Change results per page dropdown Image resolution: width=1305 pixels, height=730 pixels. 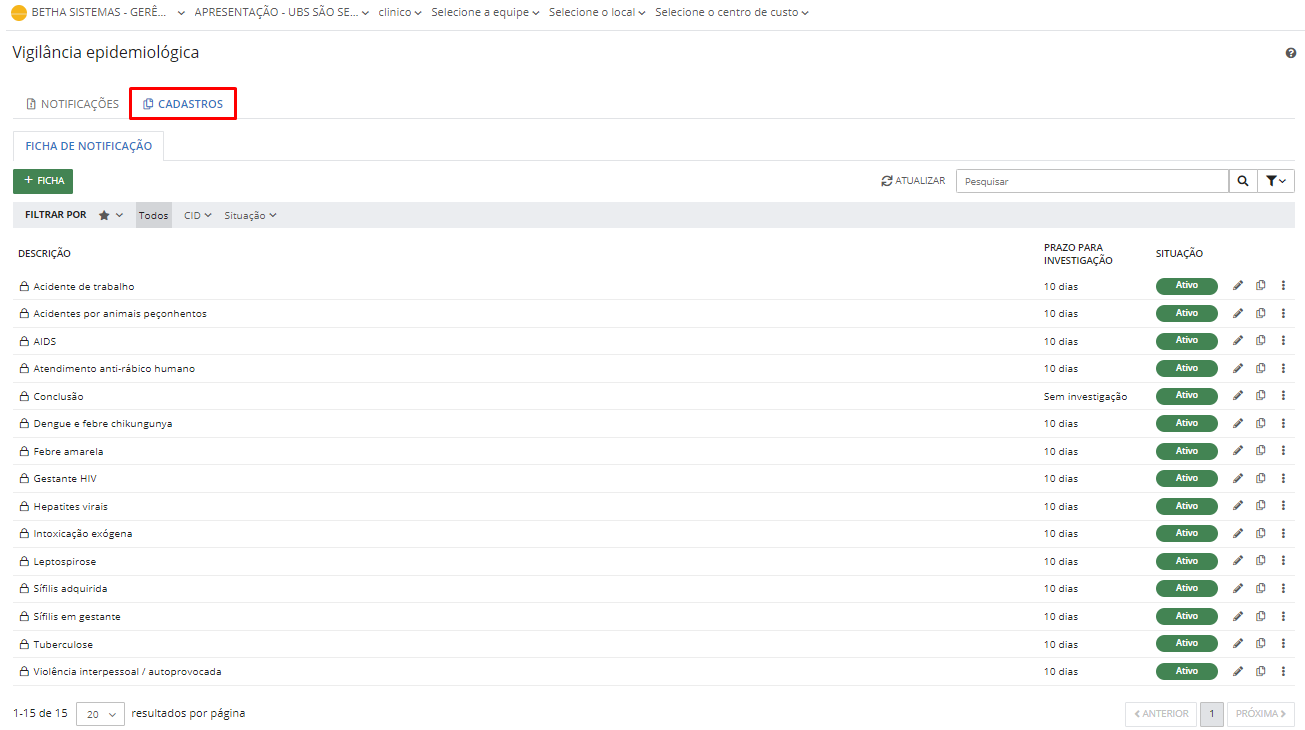tap(100, 714)
